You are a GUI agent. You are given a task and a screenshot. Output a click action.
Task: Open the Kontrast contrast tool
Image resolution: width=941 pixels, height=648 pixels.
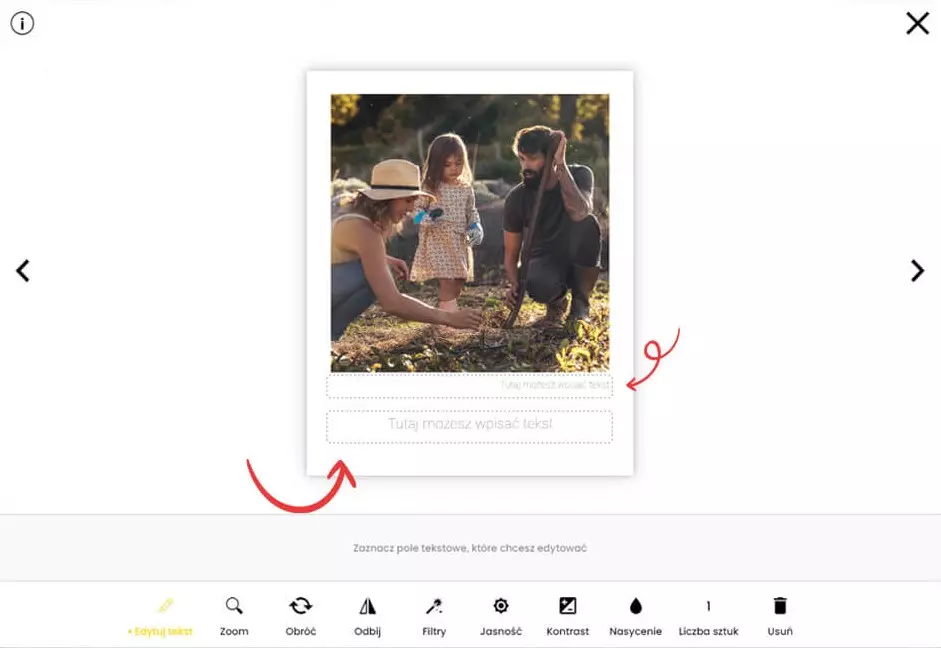pos(568,606)
